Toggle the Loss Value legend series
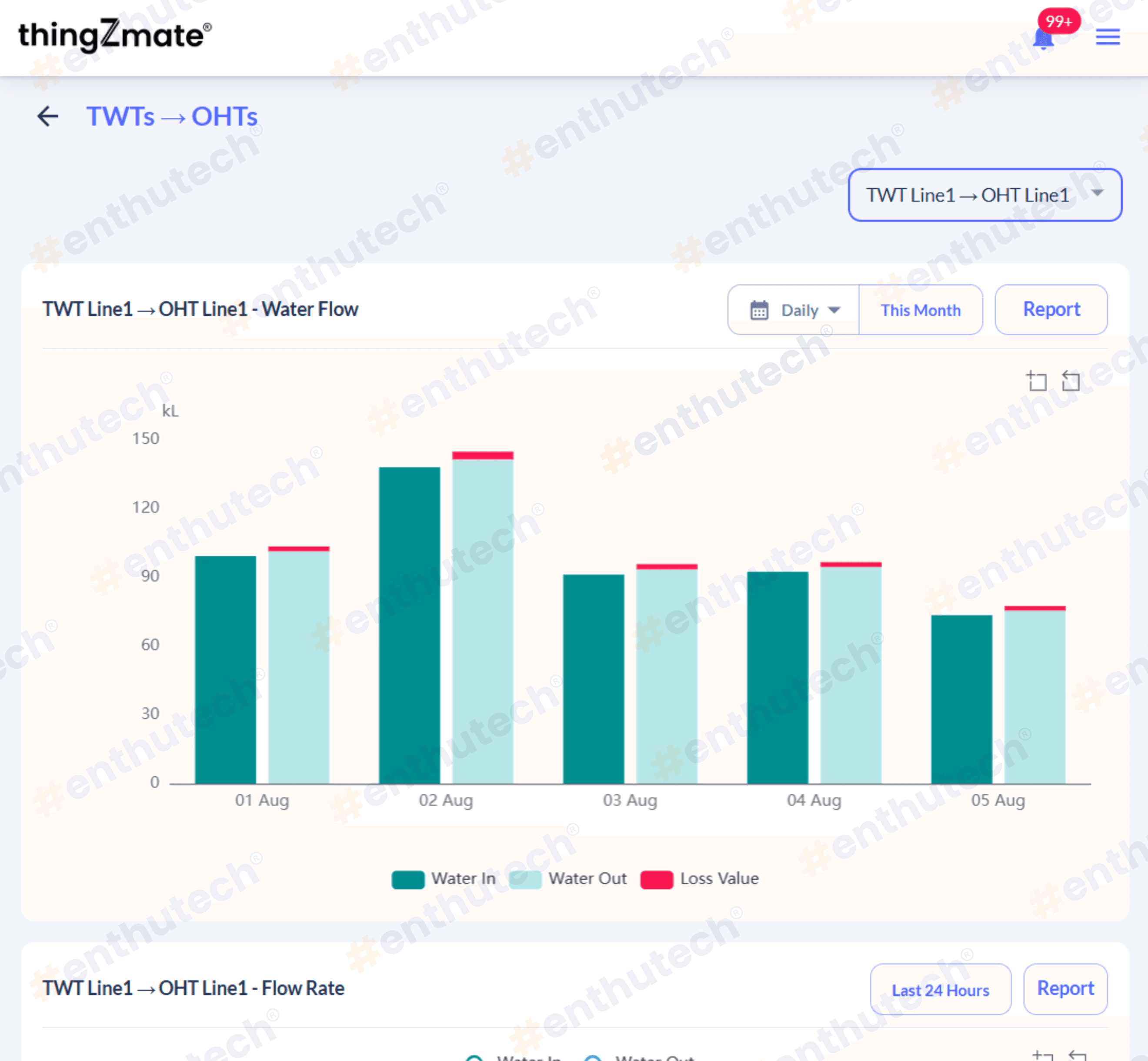1148x1061 pixels. click(x=700, y=879)
